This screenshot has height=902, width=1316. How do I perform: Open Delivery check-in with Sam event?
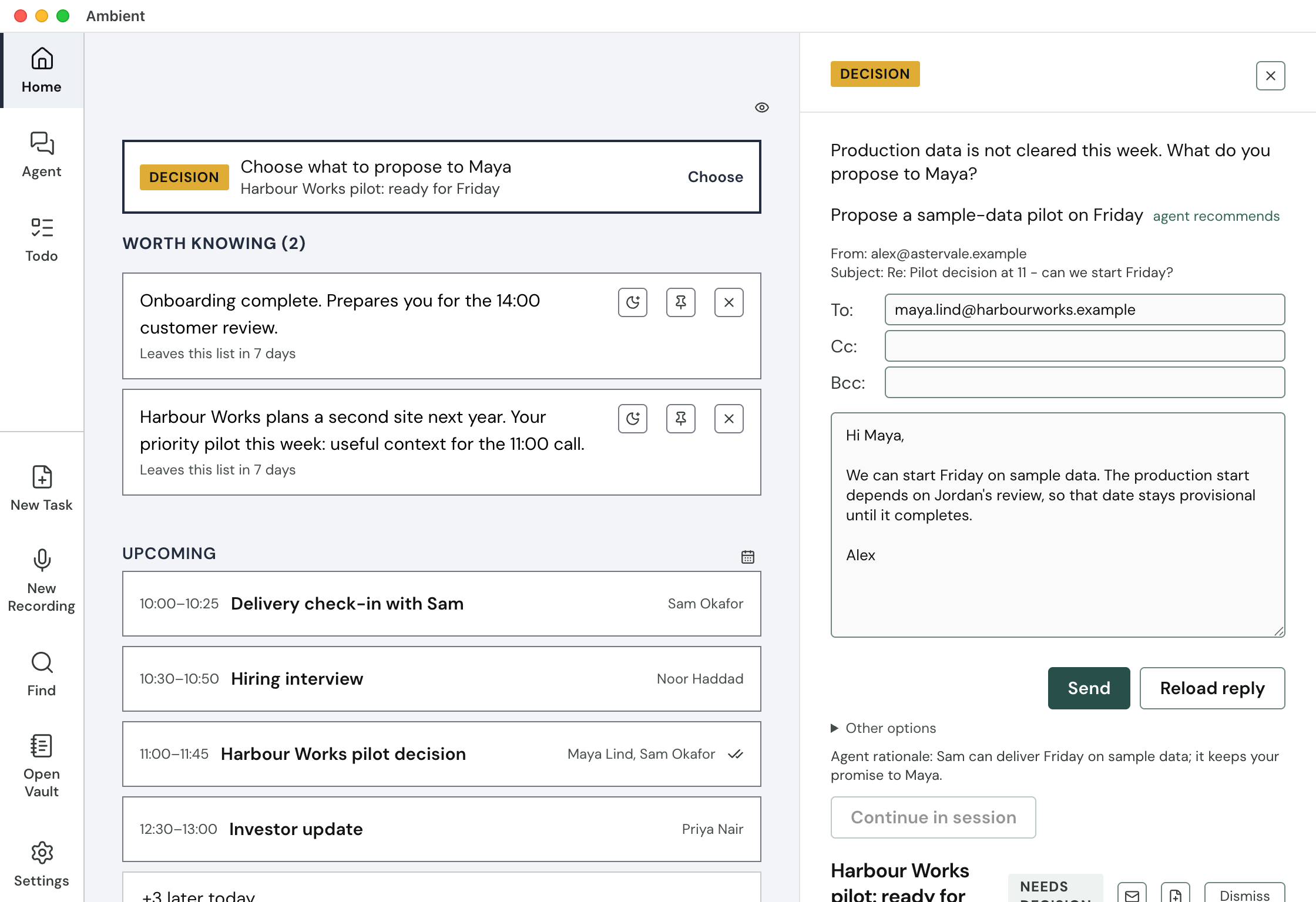[441, 604]
